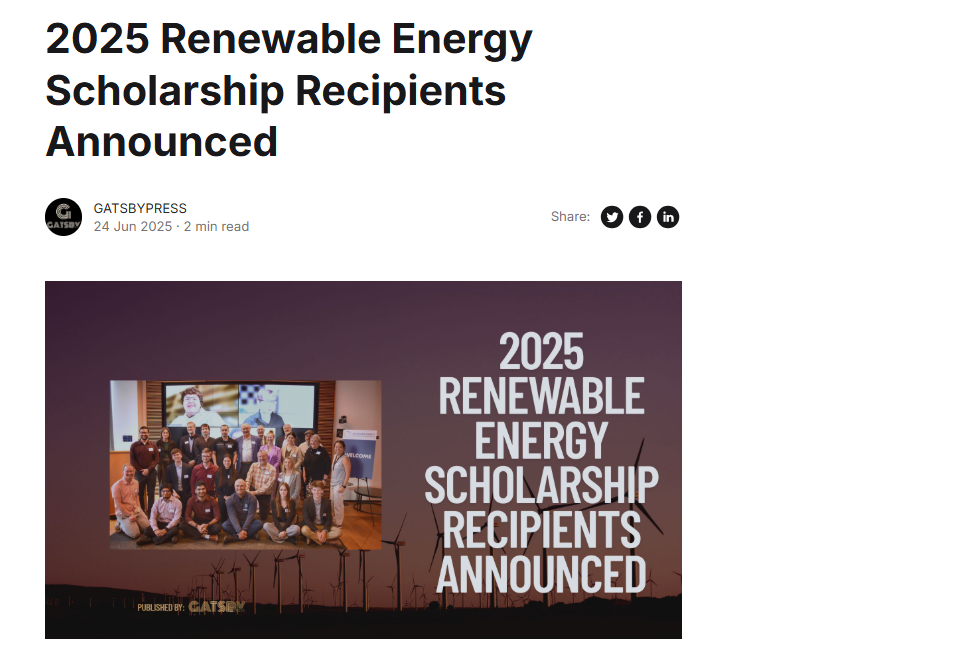Share the article on LinkedIn

(x=668, y=217)
